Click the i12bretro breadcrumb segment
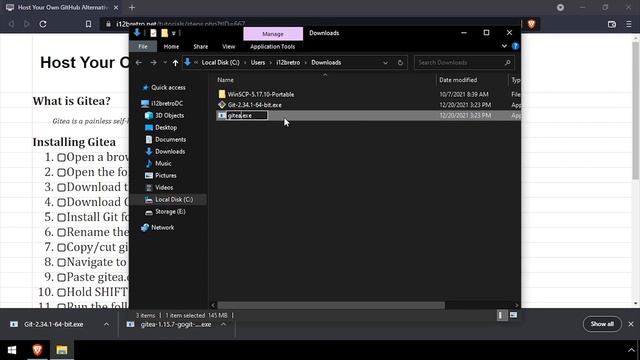 [288, 62]
